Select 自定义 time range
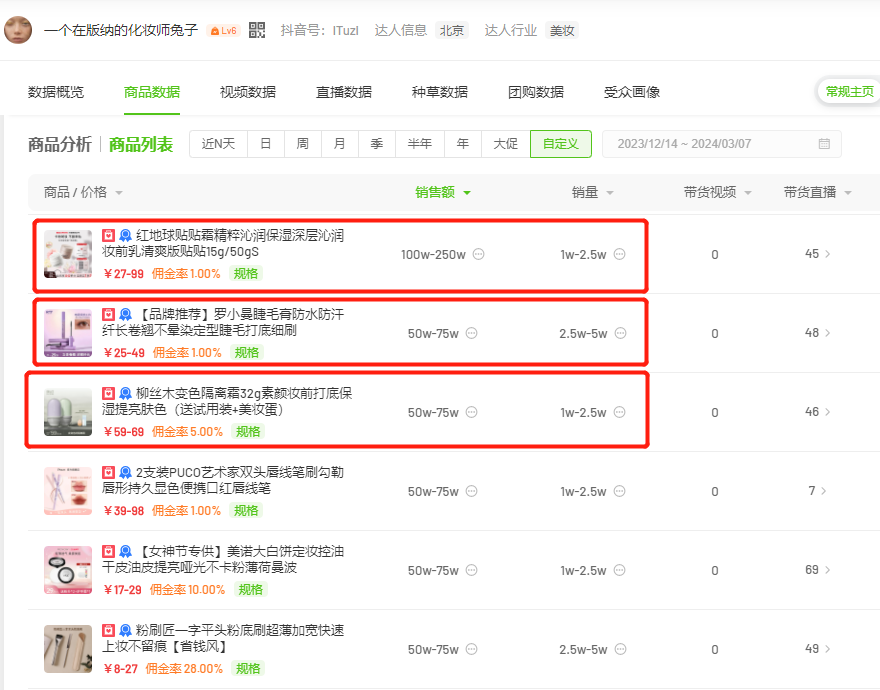 click(561, 144)
